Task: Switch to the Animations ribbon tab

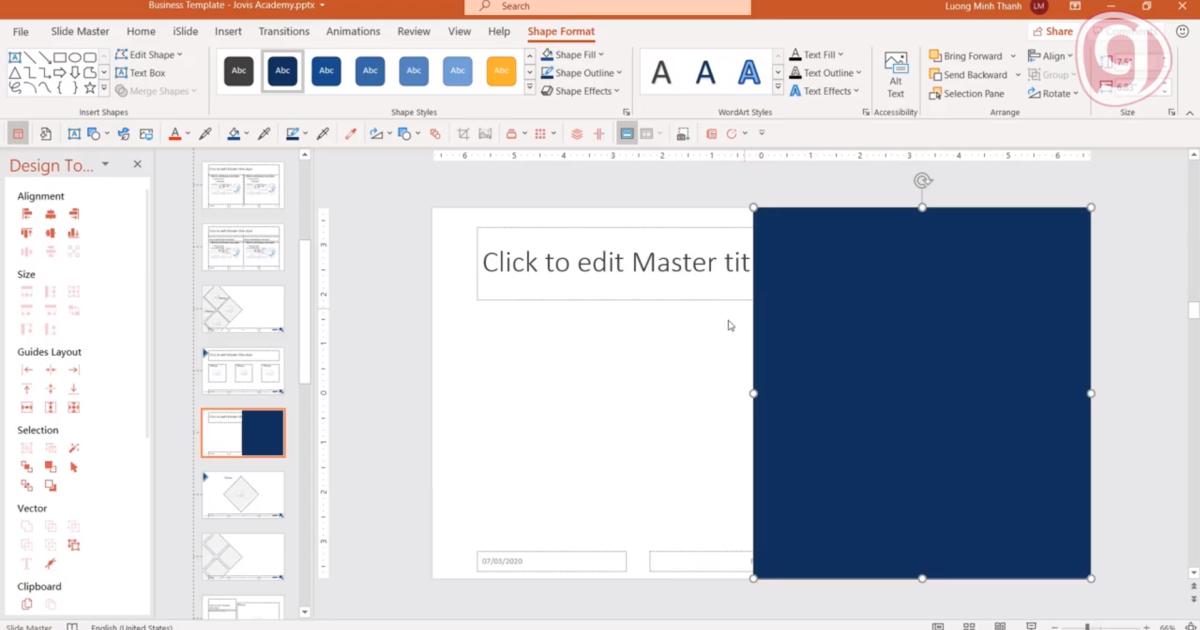Action: 353,31
